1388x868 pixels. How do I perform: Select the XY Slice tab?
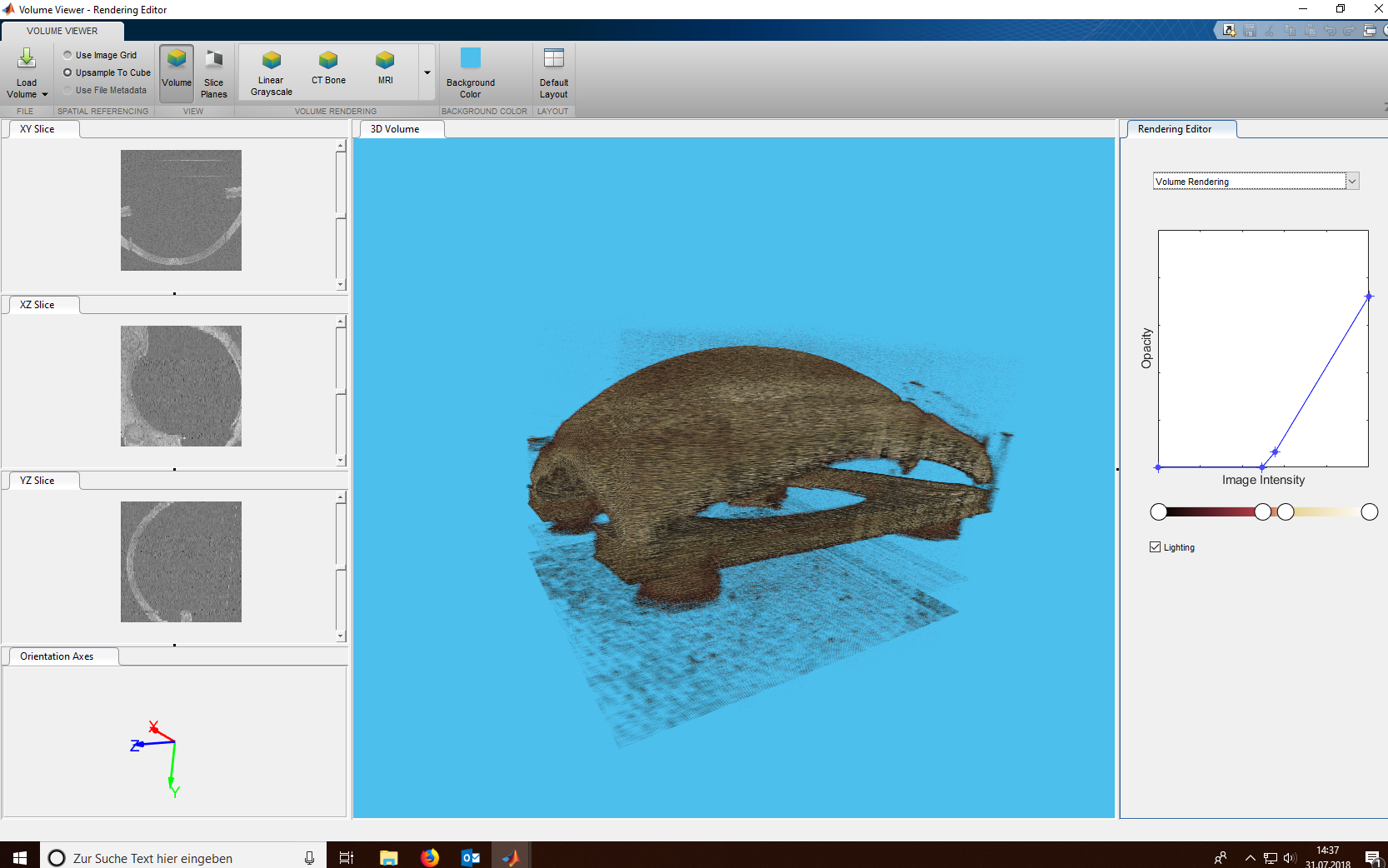click(x=38, y=129)
